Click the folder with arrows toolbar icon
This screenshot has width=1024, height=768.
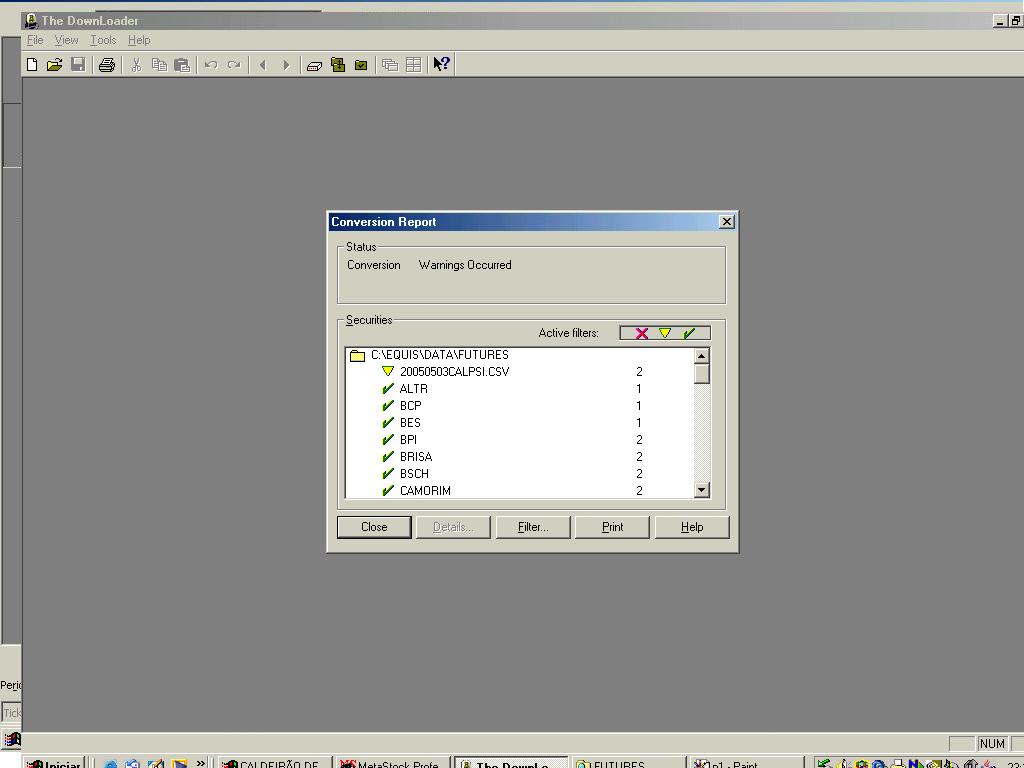tap(338, 65)
